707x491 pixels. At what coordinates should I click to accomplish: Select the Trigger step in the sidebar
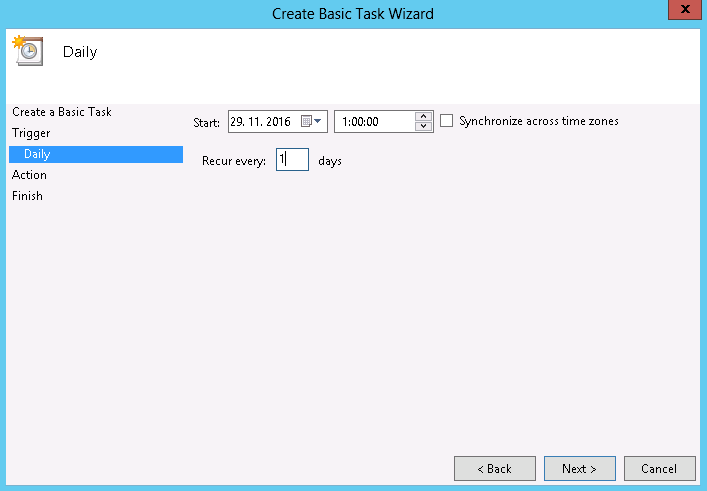[31, 133]
